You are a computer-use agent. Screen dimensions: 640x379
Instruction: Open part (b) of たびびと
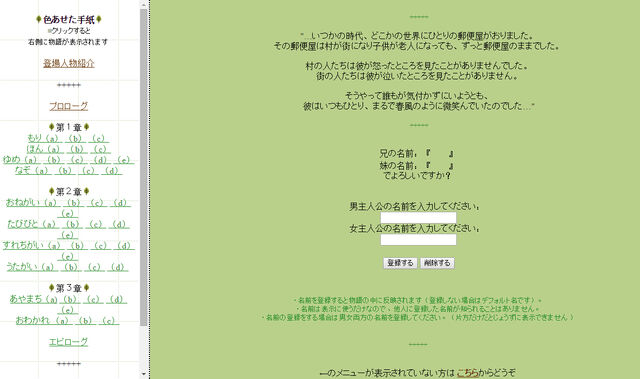(73, 224)
